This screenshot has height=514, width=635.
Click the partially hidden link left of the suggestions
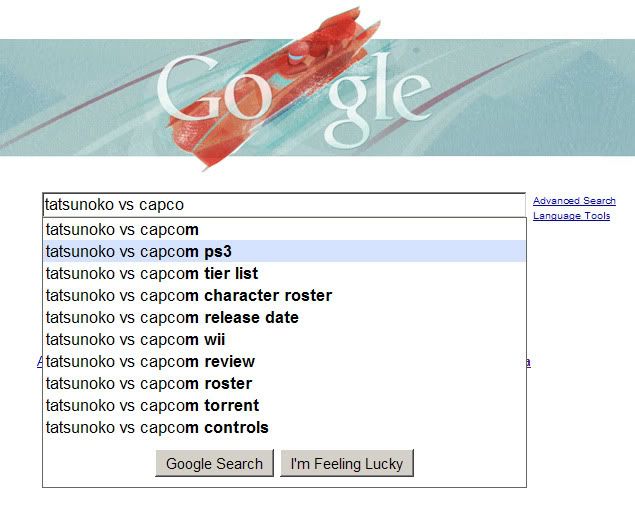[39, 362]
